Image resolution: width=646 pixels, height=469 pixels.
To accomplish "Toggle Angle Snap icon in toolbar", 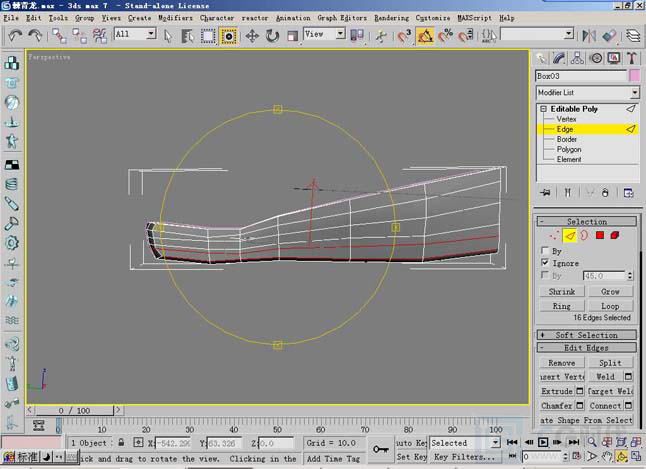I will click(x=425, y=36).
